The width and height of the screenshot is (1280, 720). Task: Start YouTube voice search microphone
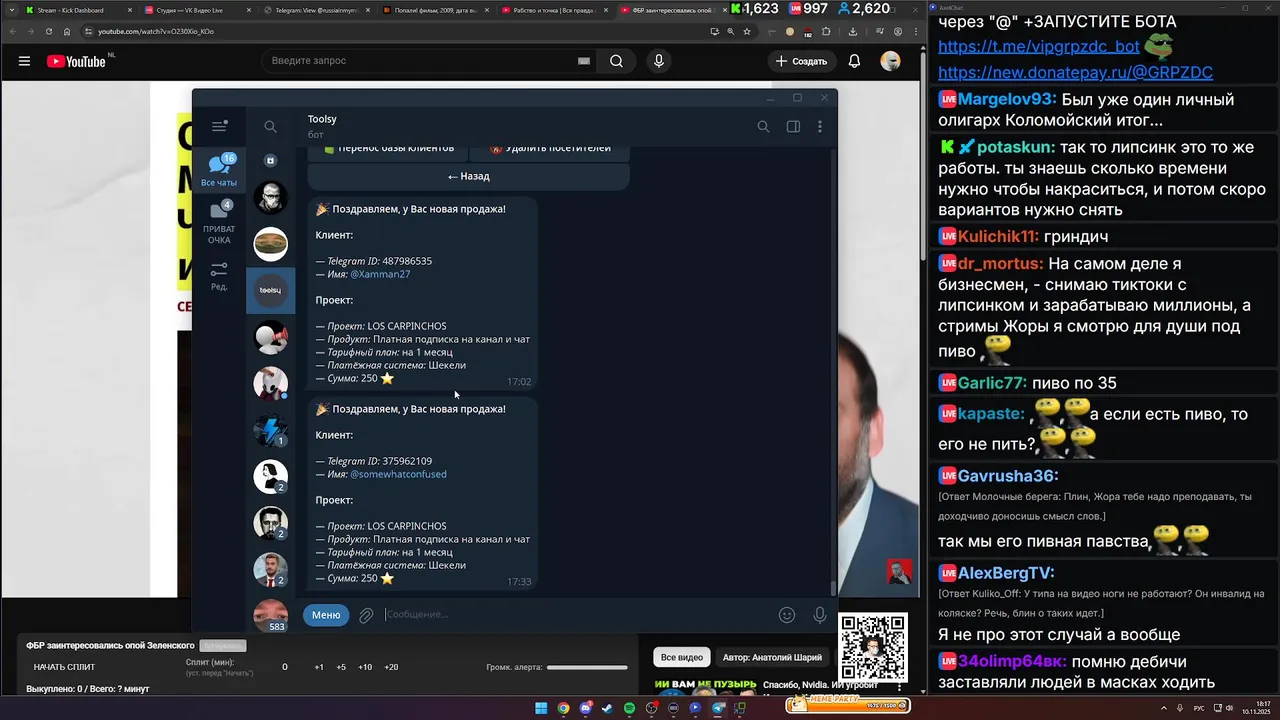pyautogui.click(x=658, y=61)
